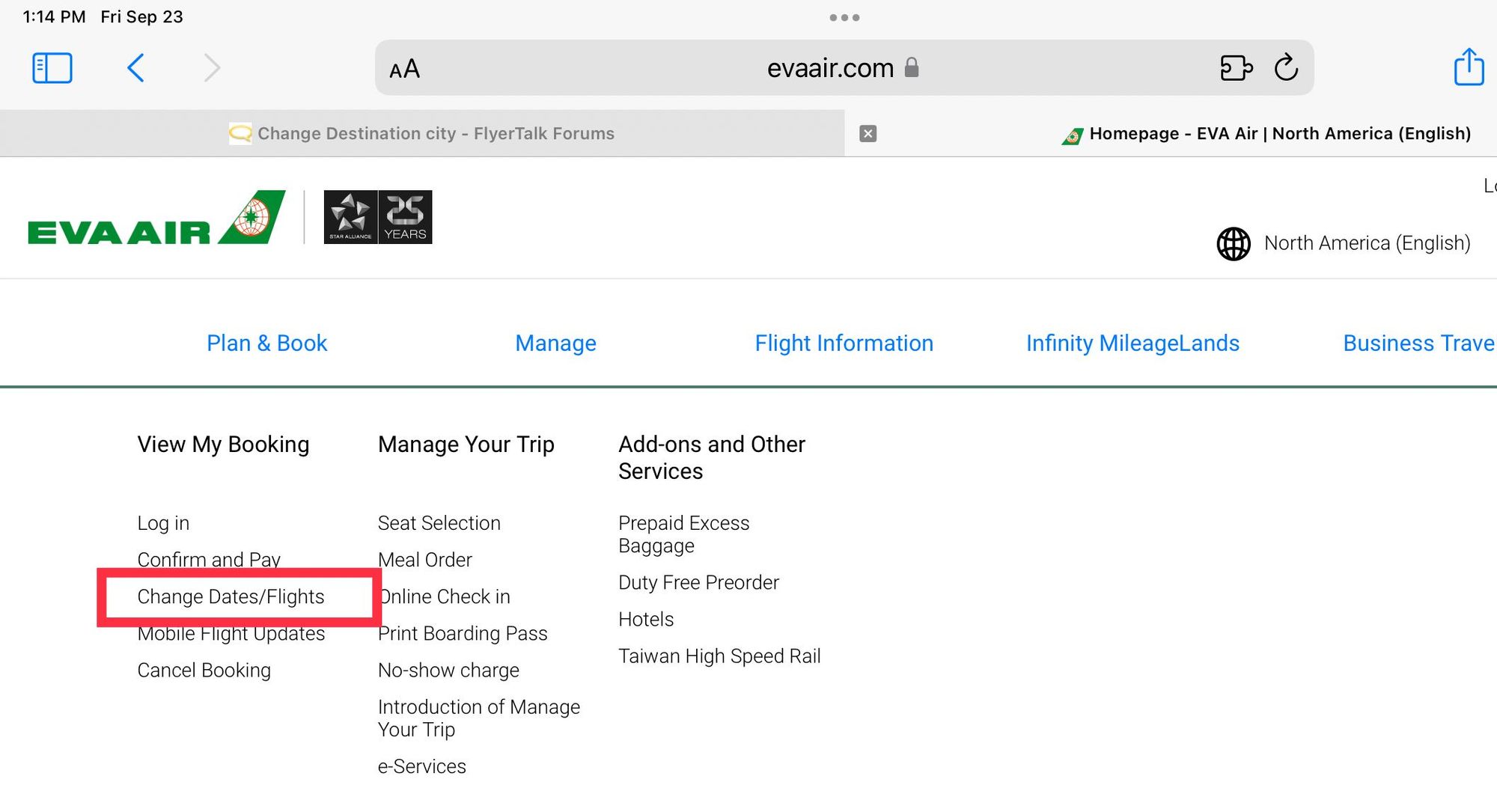Image resolution: width=1497 pixels, height=812 pixels.
Task: Open the Safari sidebar panel
Action: point(52,68)
